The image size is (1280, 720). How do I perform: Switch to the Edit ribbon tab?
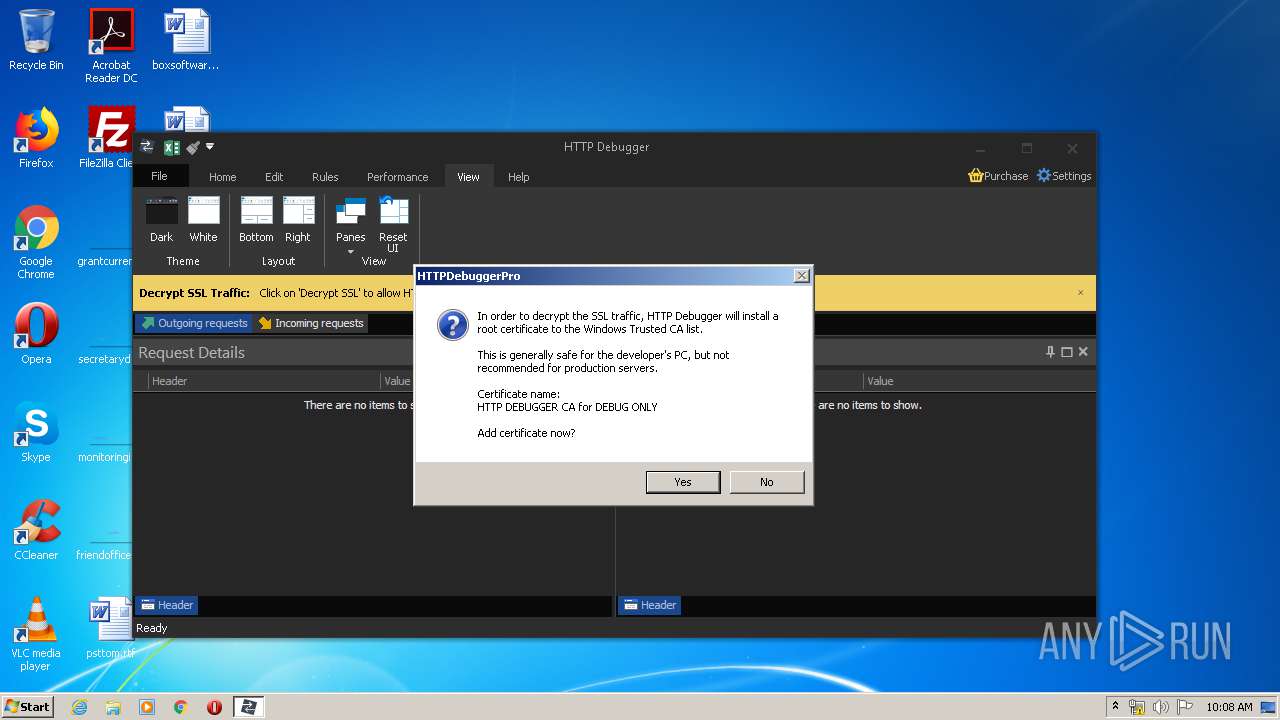(274, 177)
